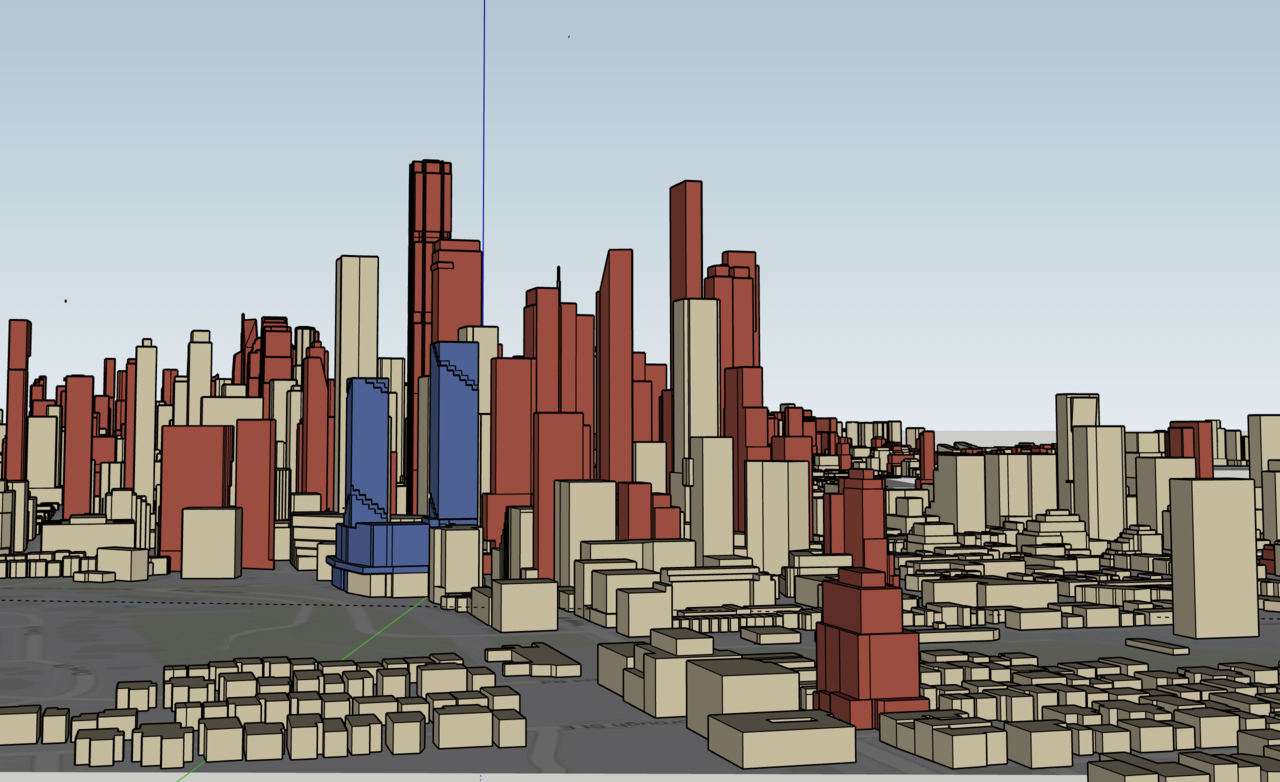
Task: Select the tall beige tower beside the tallest skyscraper
Action: [357, 320]
